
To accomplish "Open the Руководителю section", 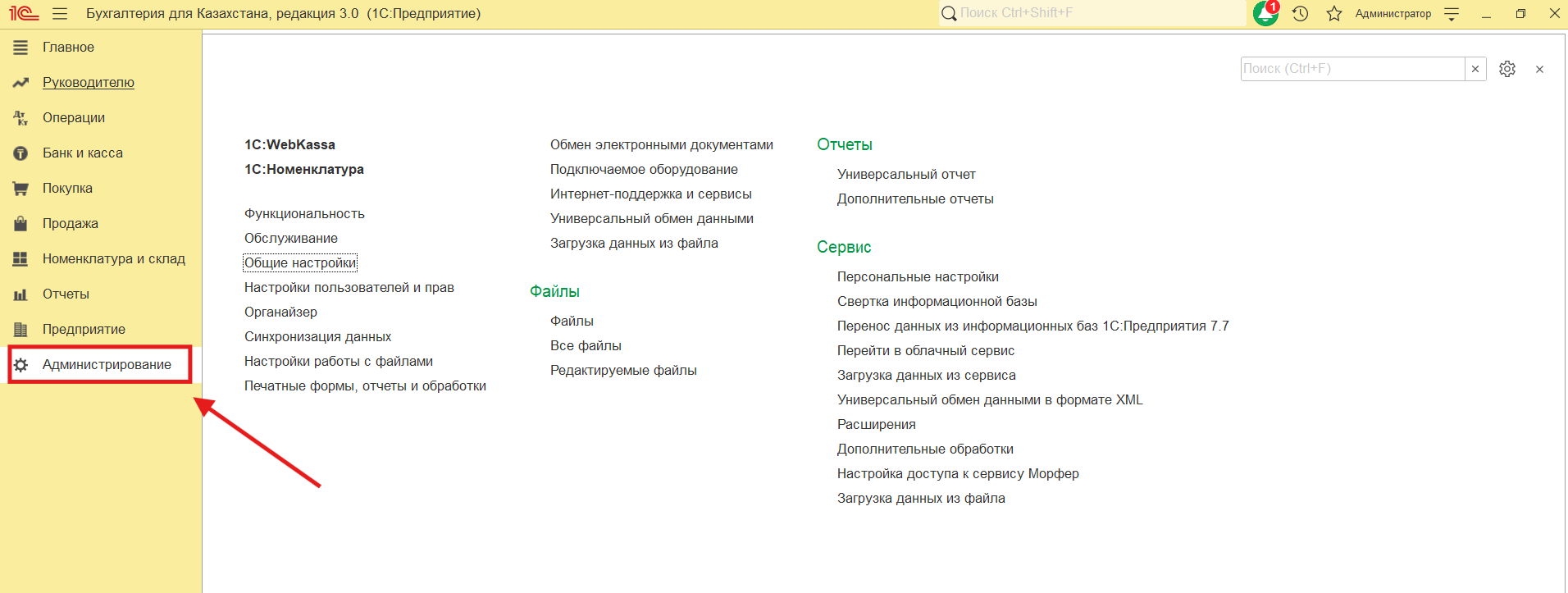I will tap(89, 83).
